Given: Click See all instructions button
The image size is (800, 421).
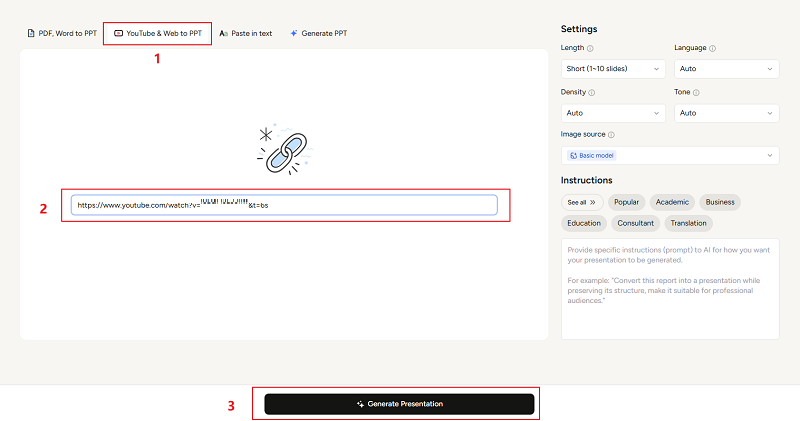Looking at the screenshot, I should point(582,203).
